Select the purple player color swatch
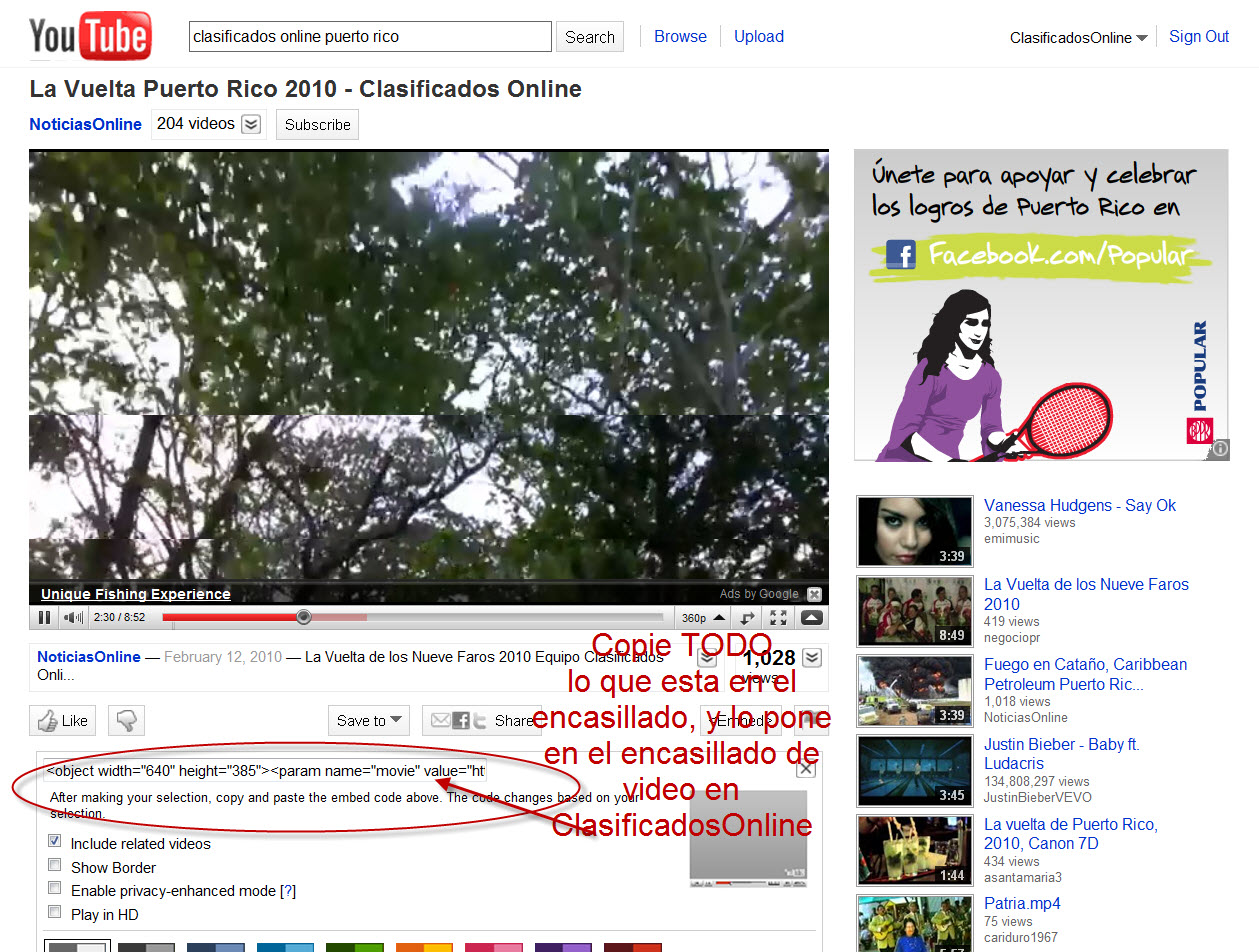The height and width of the screenshot is (952, 1259). 563,946
